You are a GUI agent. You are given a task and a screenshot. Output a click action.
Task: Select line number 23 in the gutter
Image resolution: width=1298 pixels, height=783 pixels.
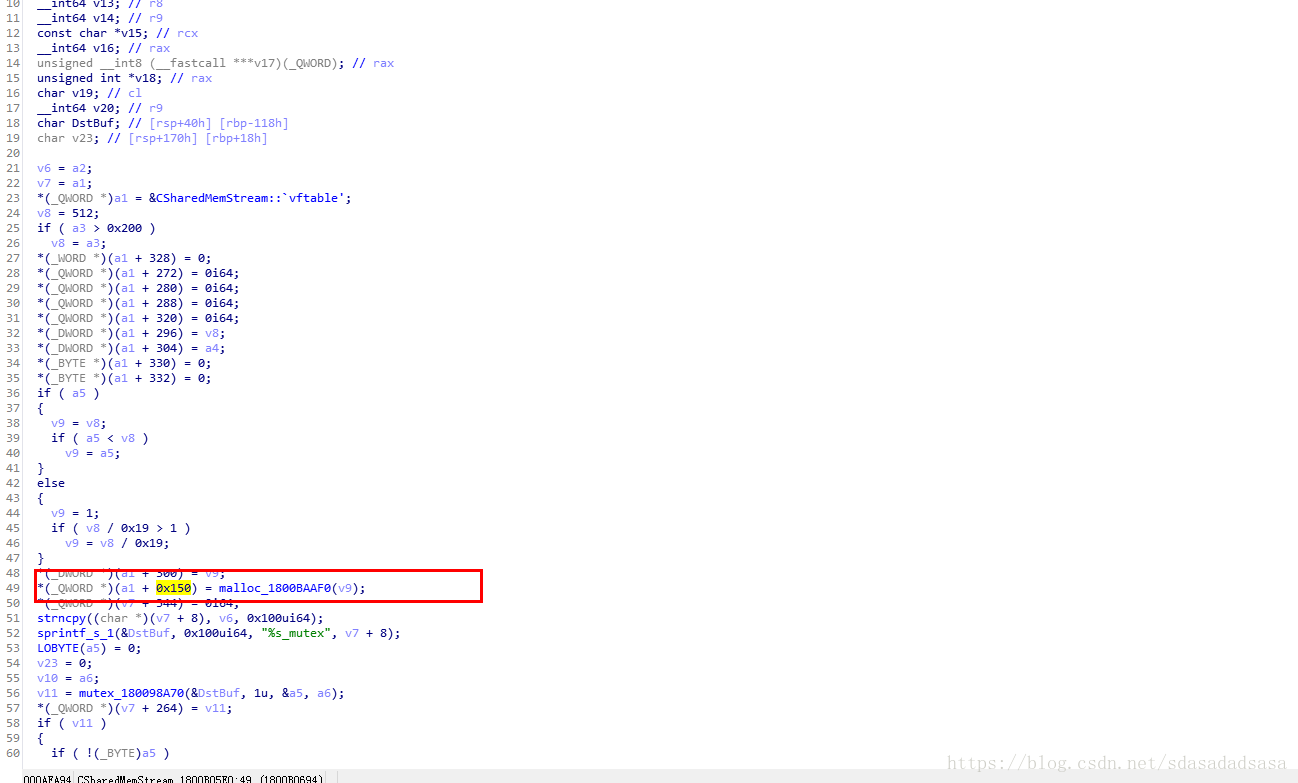tap(13, 198)
